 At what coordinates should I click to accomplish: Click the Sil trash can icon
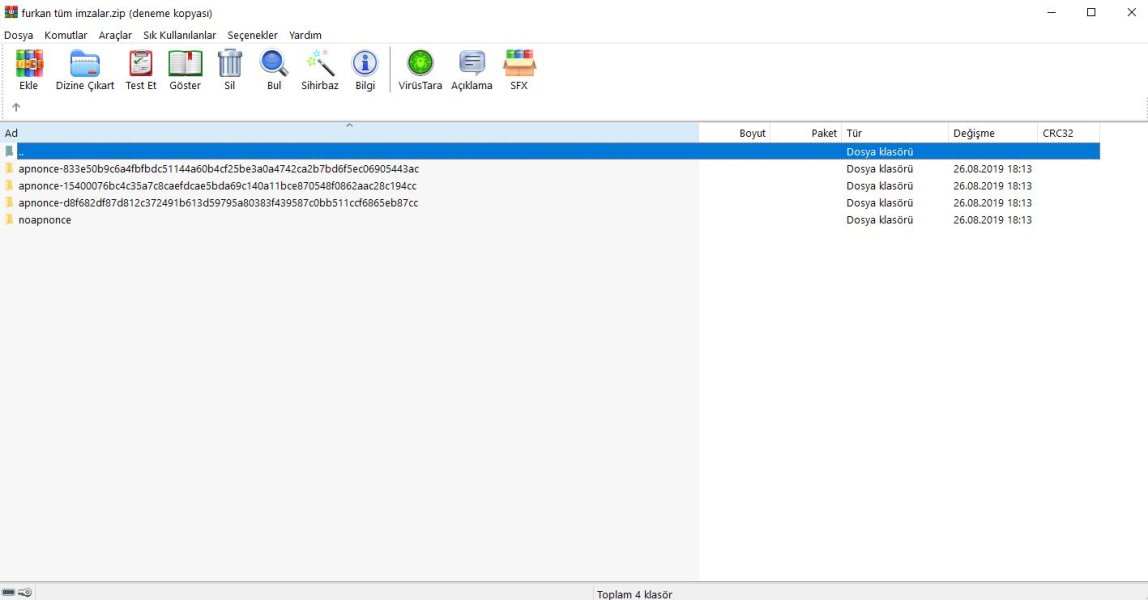coord(230,69)
